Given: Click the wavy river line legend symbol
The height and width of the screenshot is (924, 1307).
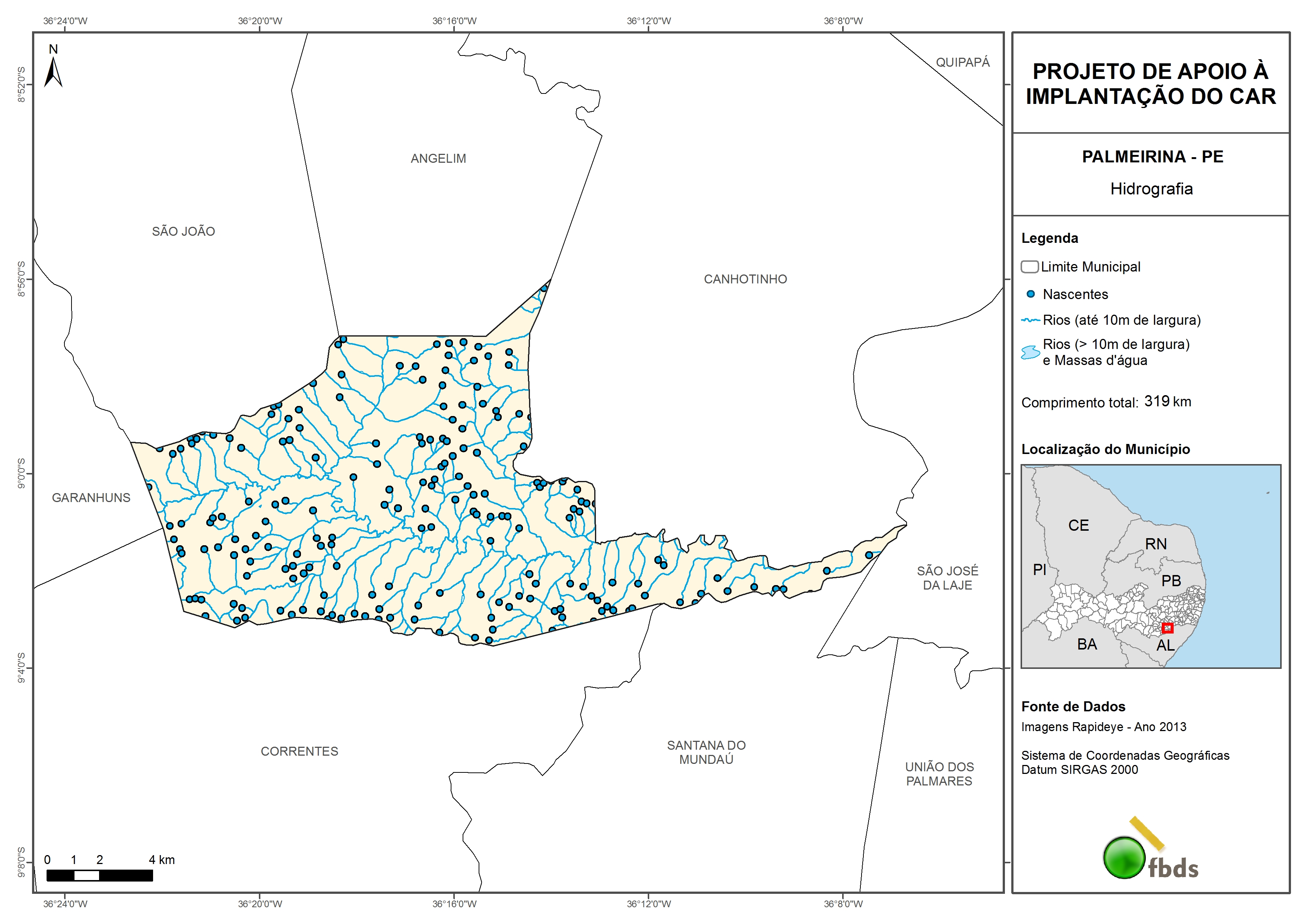Looking at the screenshot, I should (x=1030, y=321).
